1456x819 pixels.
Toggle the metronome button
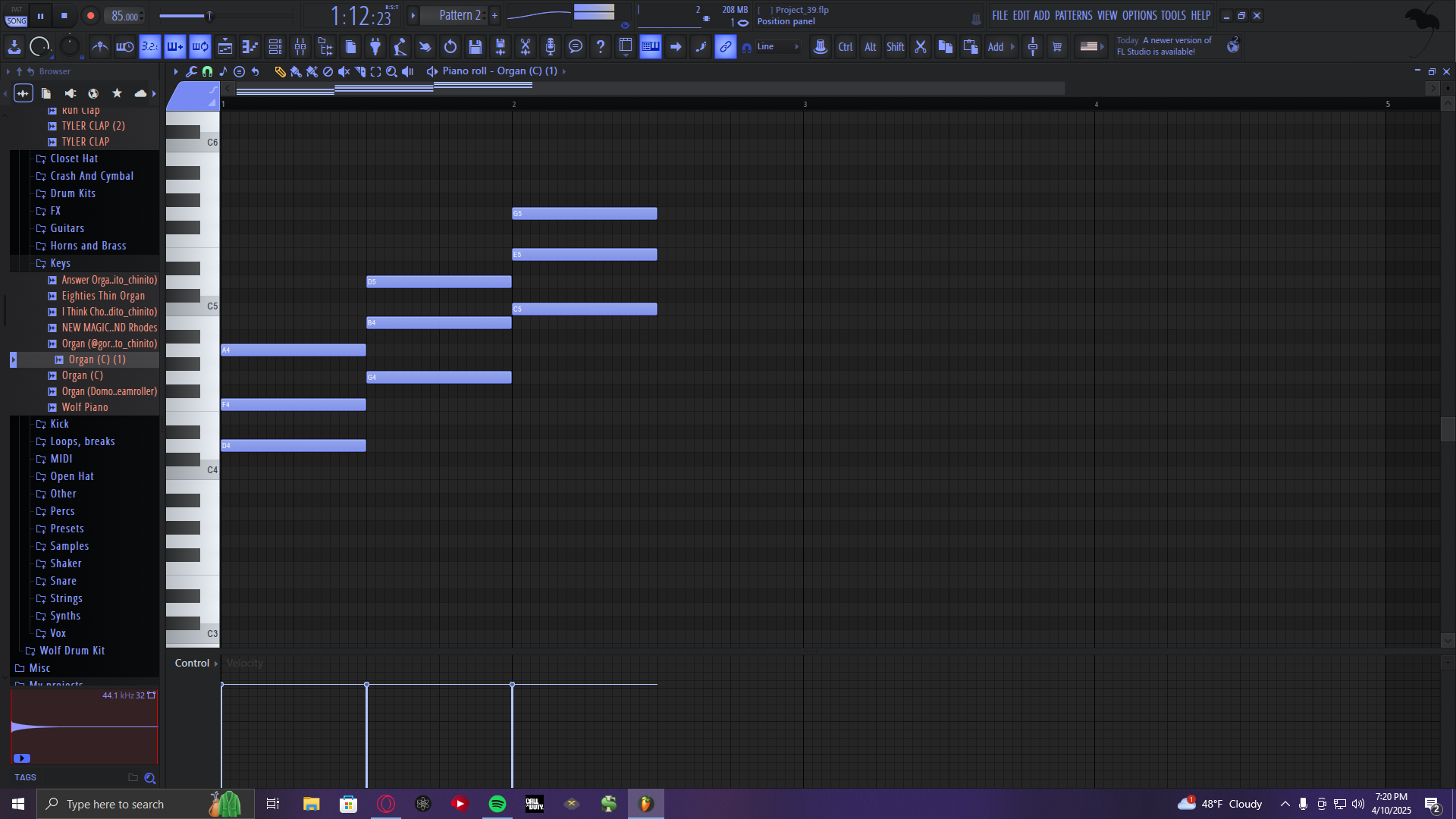99,47
